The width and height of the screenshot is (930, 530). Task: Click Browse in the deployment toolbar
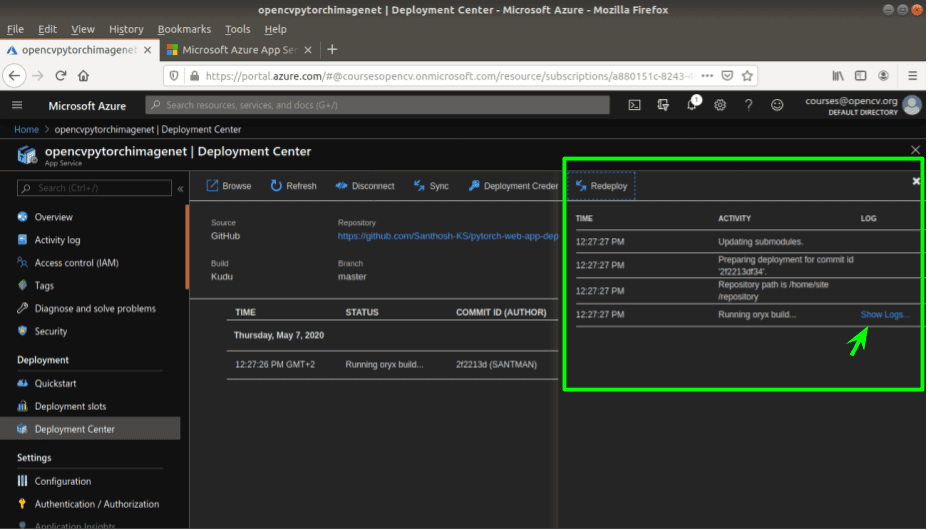point(229,186)
